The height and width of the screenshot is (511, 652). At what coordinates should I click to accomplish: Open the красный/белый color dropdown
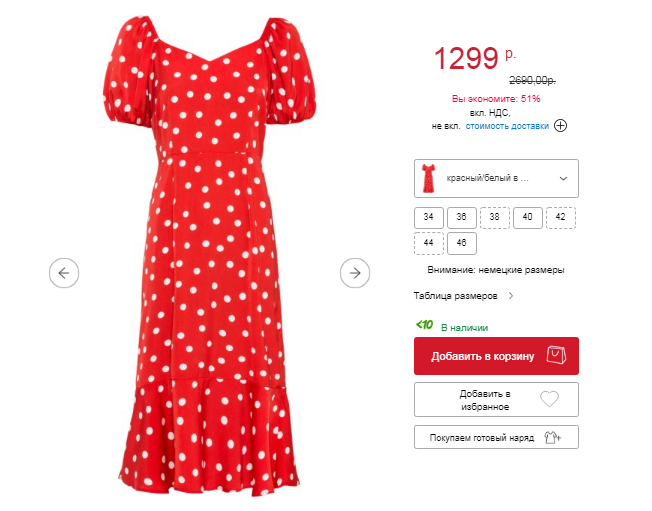click(x=496, y=178)
